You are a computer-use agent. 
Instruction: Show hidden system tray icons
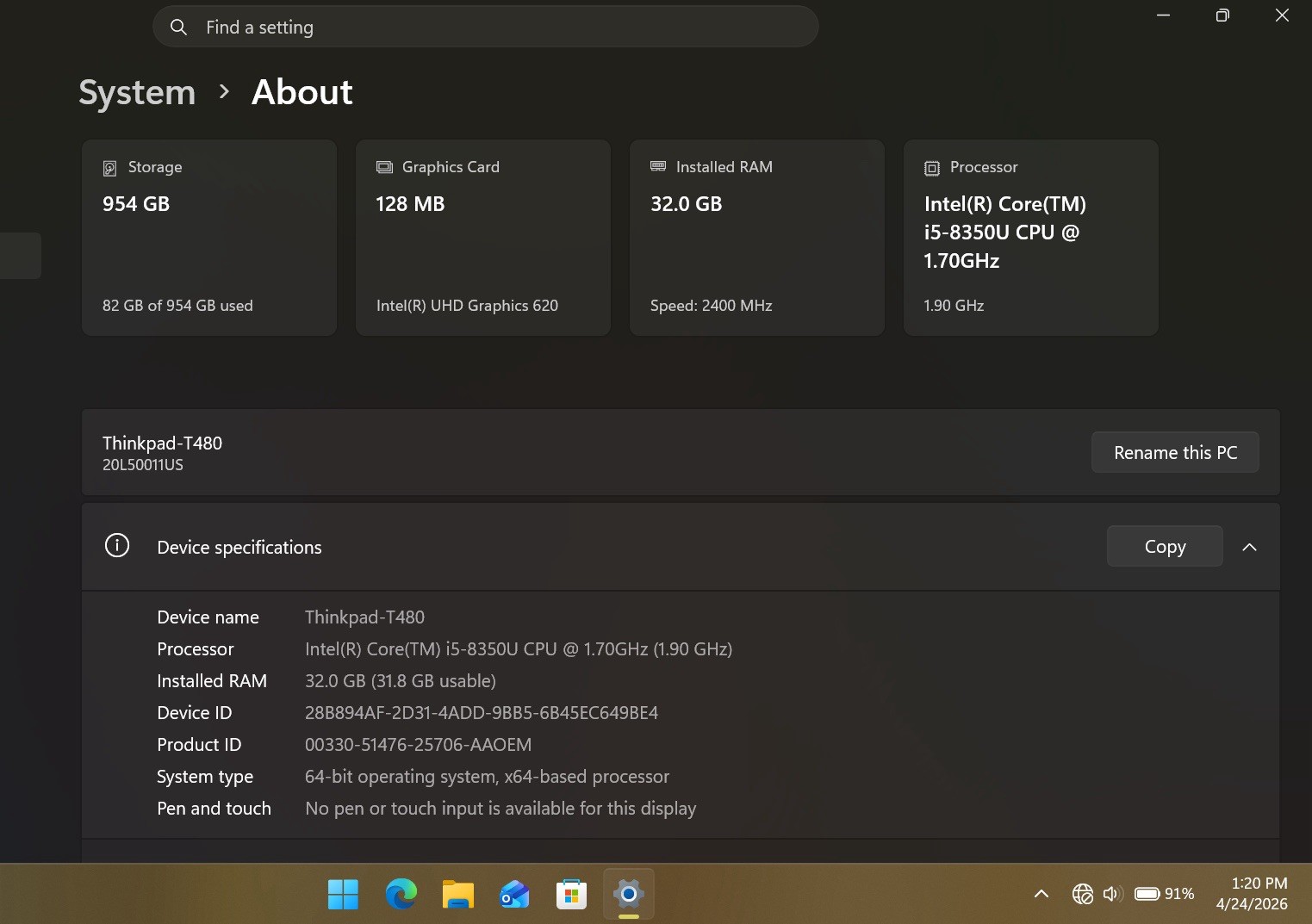[x=1041, y=894]
